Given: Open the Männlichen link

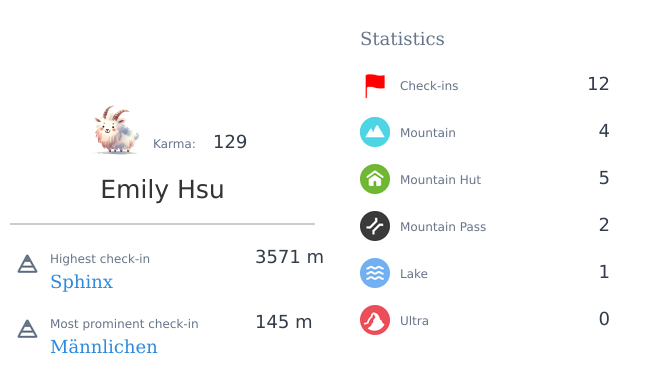Looking at the screenshot, I should (x=104, y=346).
